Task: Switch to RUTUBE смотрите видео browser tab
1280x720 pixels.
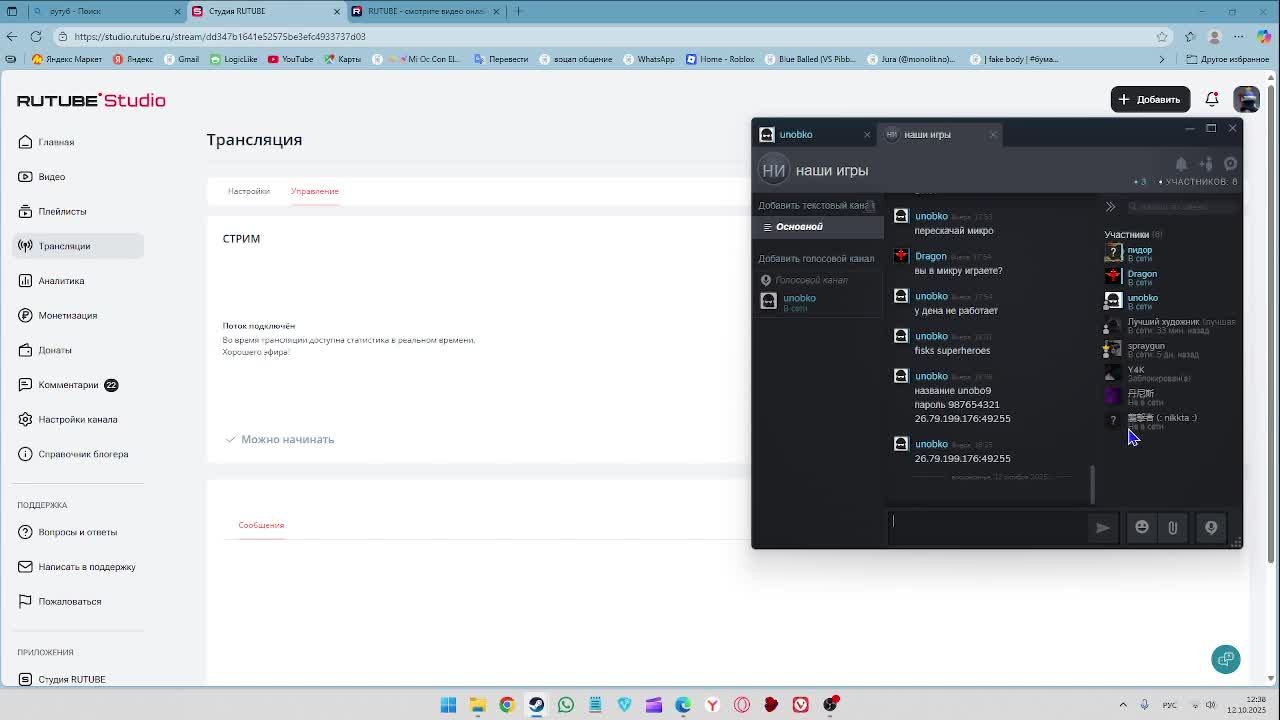Action: pyautogui.click(x=425, y=11)
